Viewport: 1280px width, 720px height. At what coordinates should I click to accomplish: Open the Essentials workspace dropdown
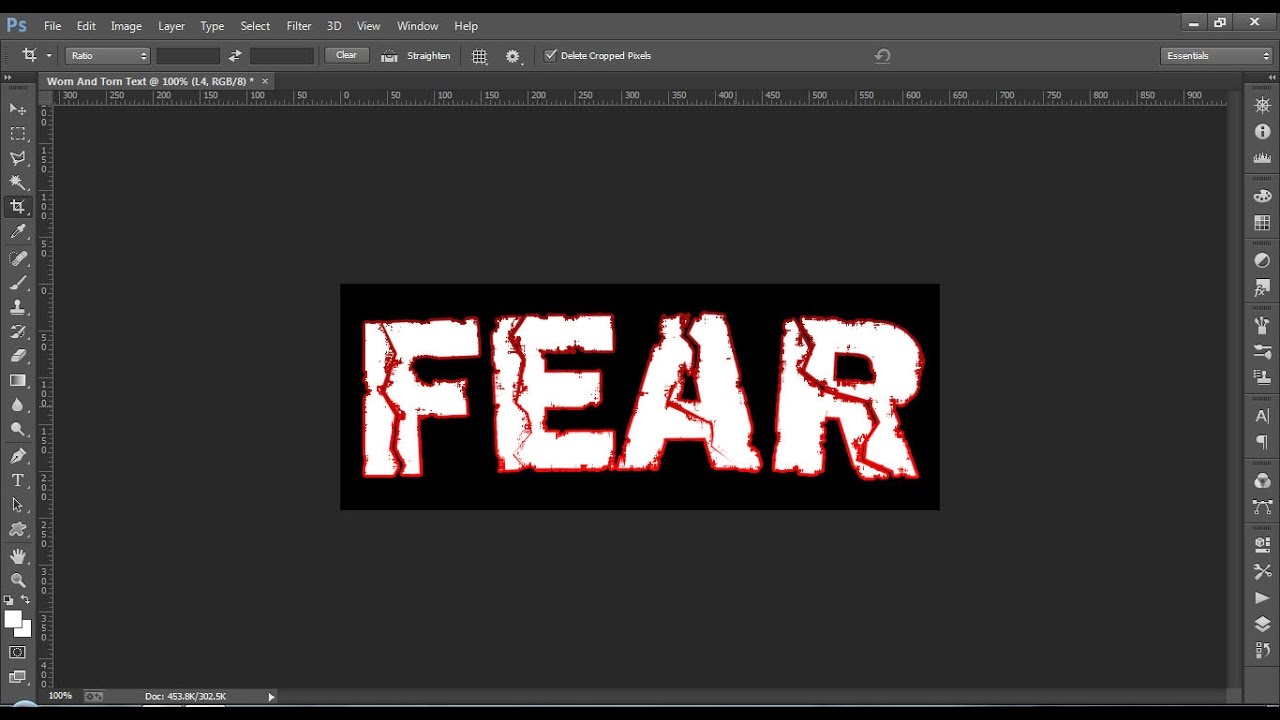1216,56
